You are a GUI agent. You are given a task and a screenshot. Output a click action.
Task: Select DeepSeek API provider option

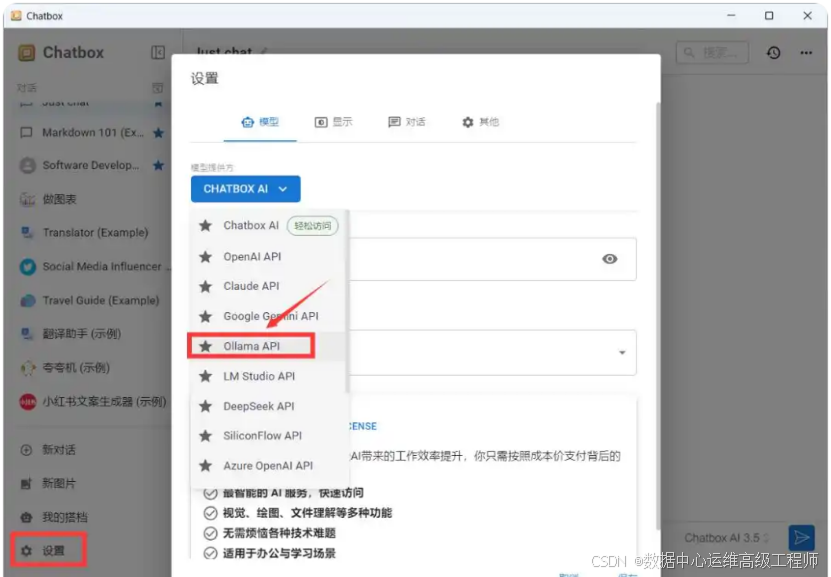pyautogui.click(x=268, y=406)
